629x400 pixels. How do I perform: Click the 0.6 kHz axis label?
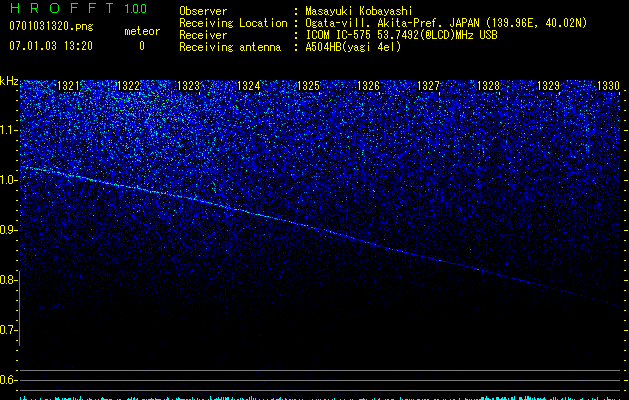pos(8,380)
